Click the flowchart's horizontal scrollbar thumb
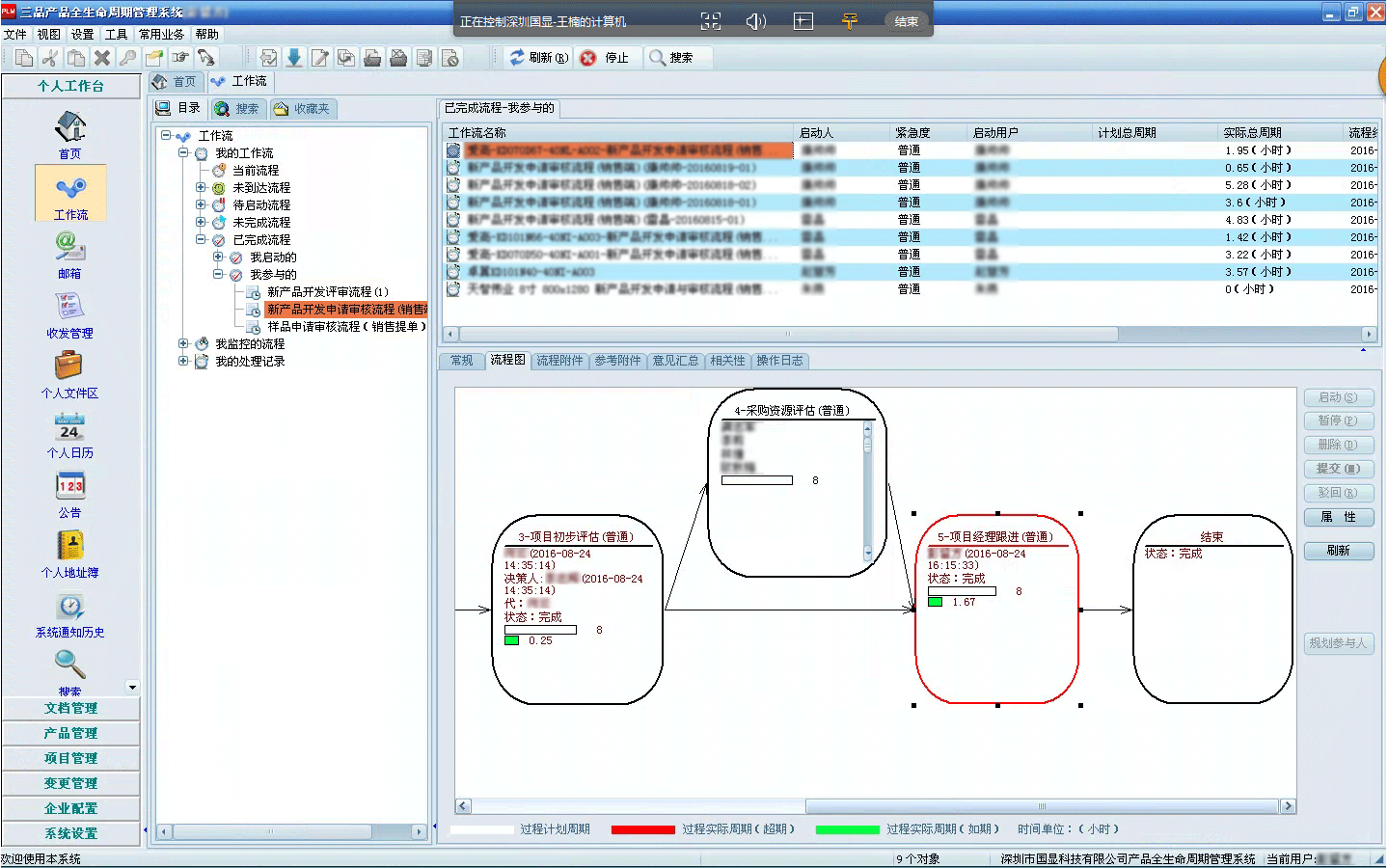Image resolution: width=1388 pixels, height=868 pixels. tap(1042, 806)
